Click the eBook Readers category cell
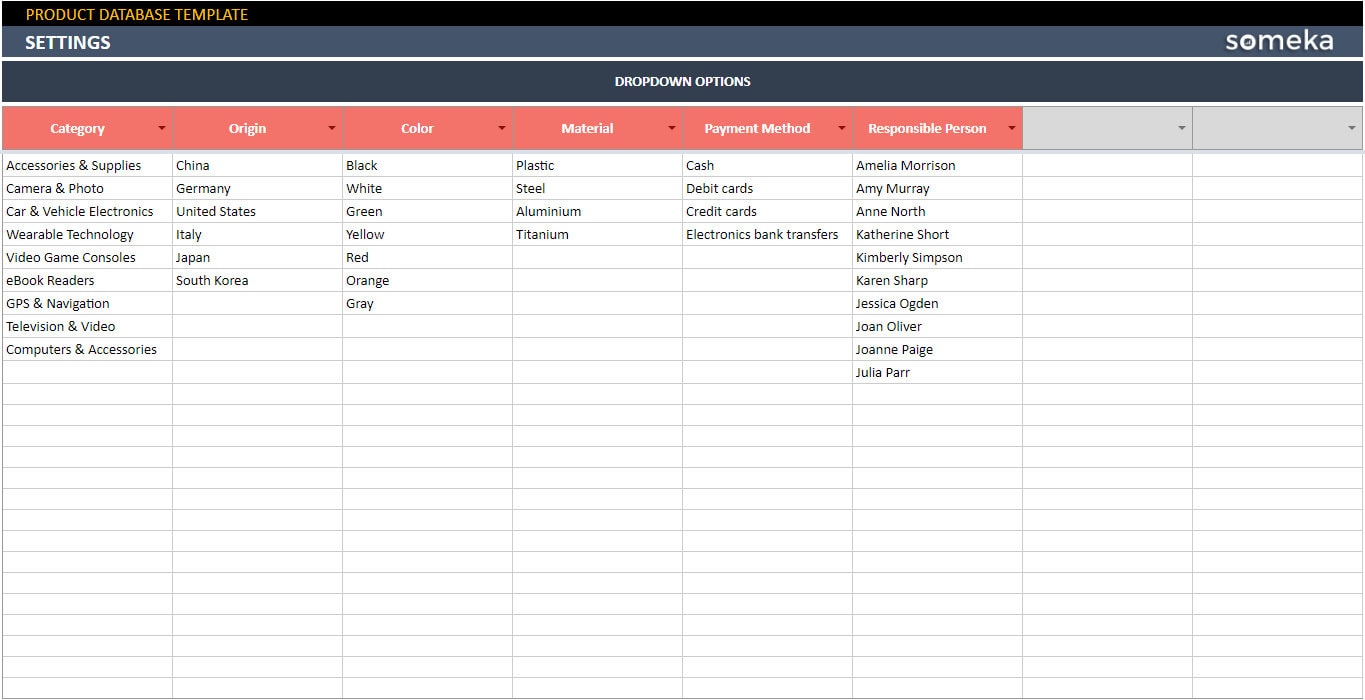The height and width of the screenshot is (700, 1365). pyautogui.click(x=50, y=280)
